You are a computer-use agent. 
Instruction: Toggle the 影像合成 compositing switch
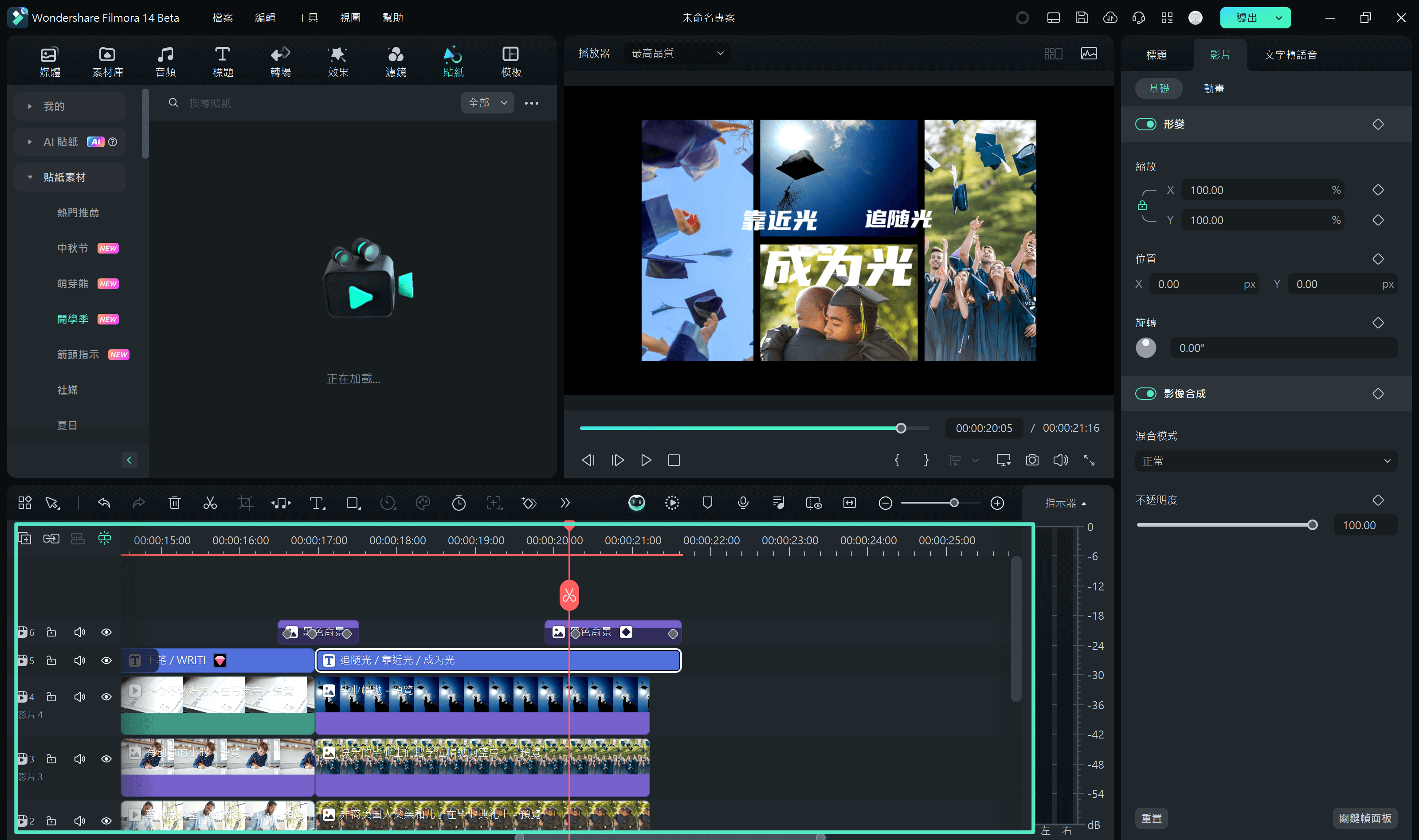pos(1145,394)
